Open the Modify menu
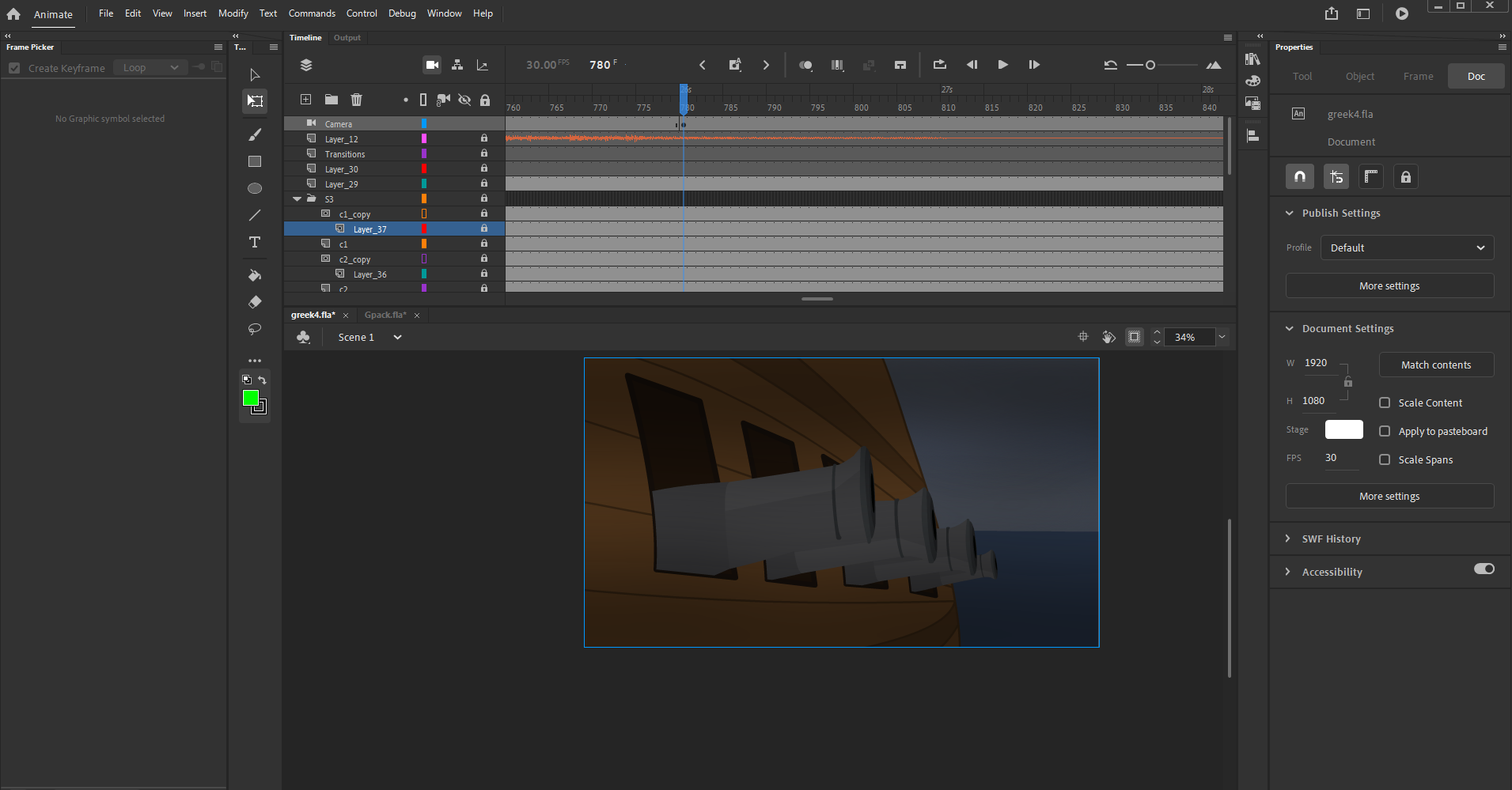 pos(233,13)
